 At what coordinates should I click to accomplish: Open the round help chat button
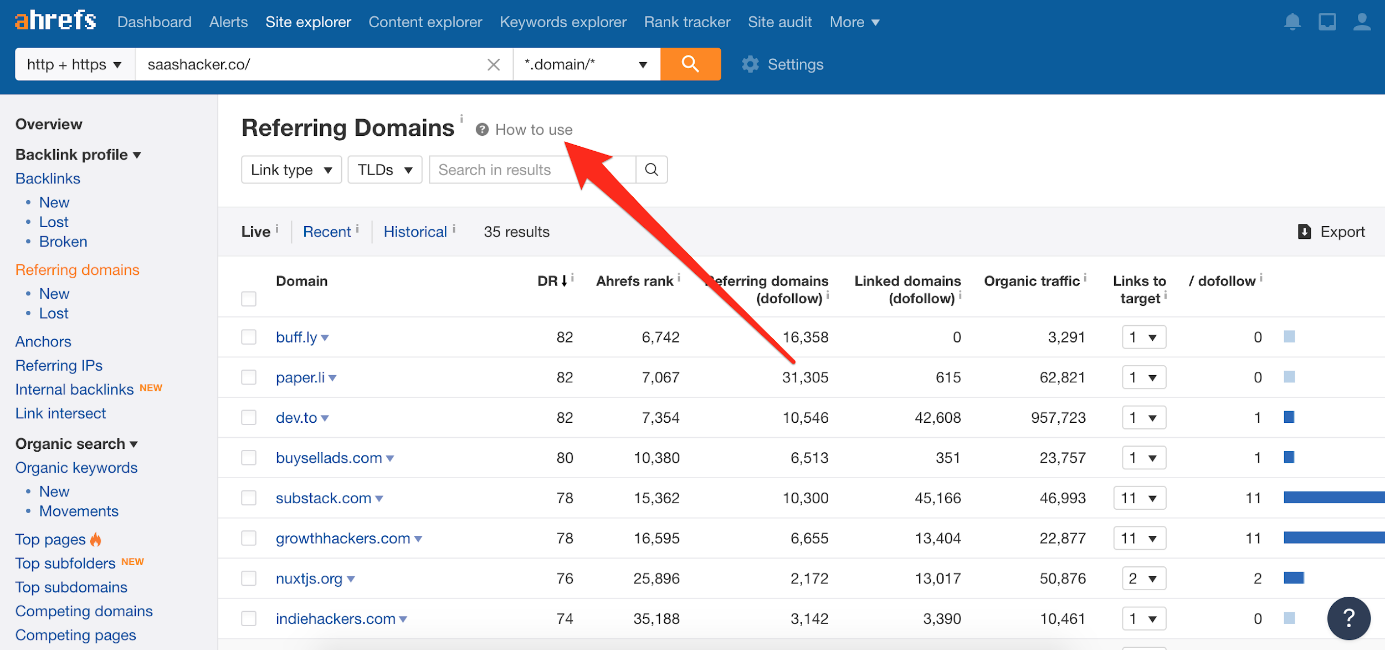tap(1348, 617)
